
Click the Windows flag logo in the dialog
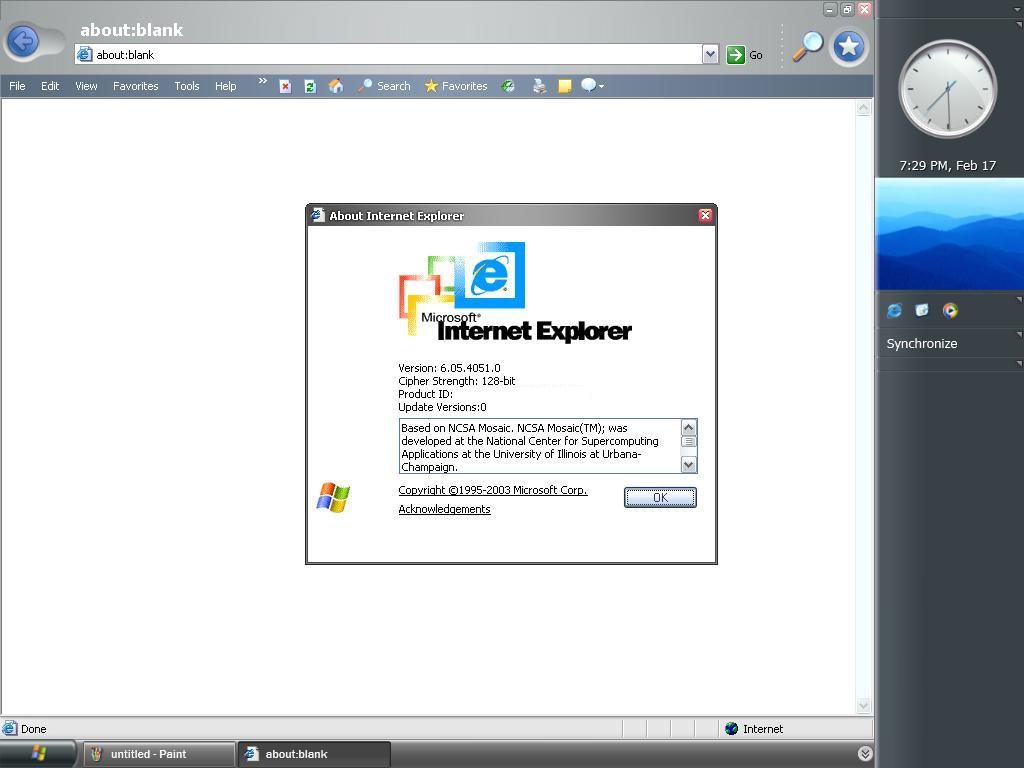(333, 498)
